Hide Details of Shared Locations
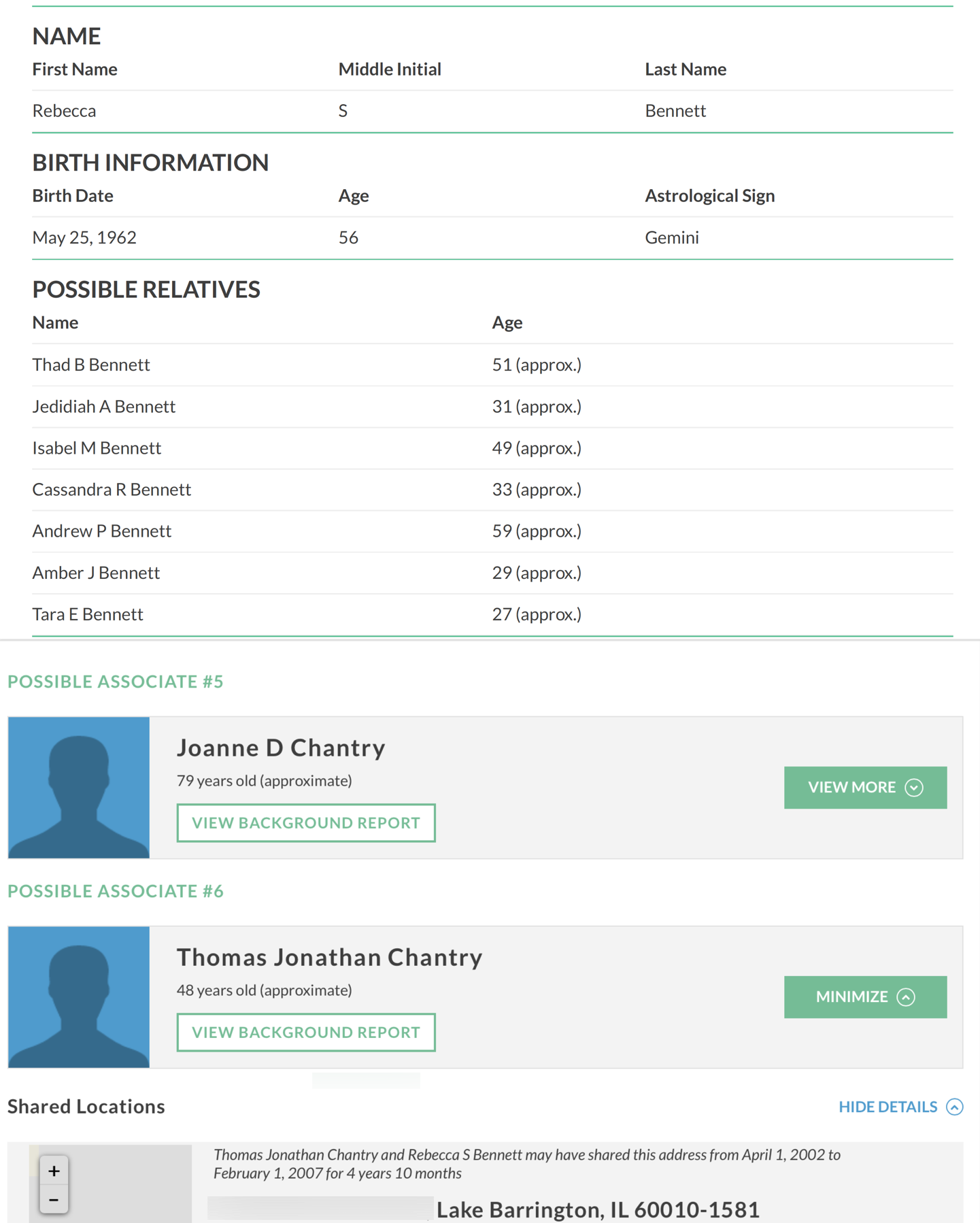The width and height of the screenshot is (980, 1223). 900,1107
